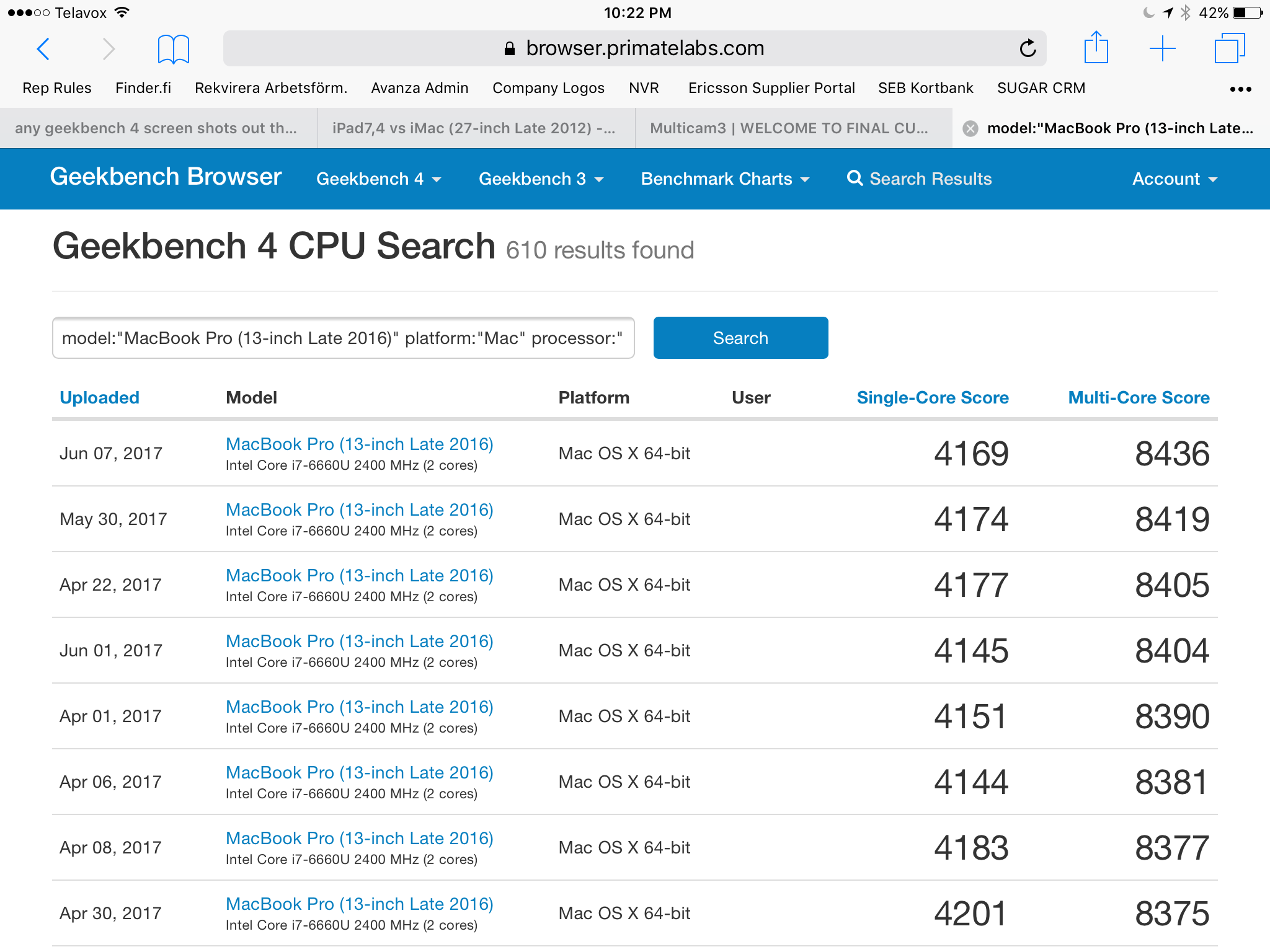Open Apr 01, 2017 MacBook Pro result
Screen dimensions: 1270x952
pyautogui.click(x=360, y=707)
